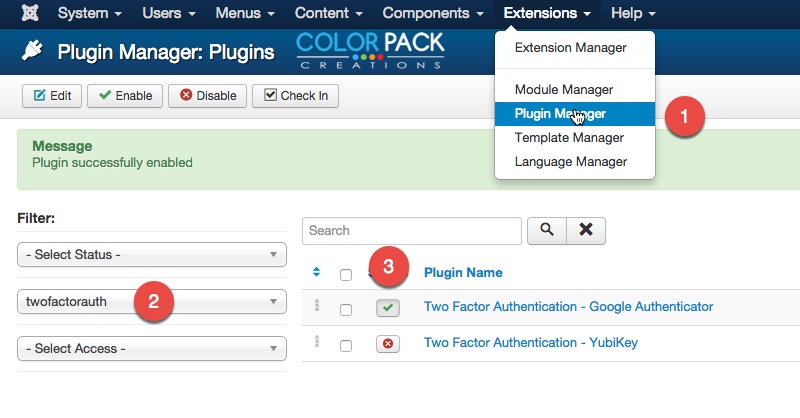Click the plug icon beside Plugin Manager
The image size is (800, 418).
click(32, 51)
